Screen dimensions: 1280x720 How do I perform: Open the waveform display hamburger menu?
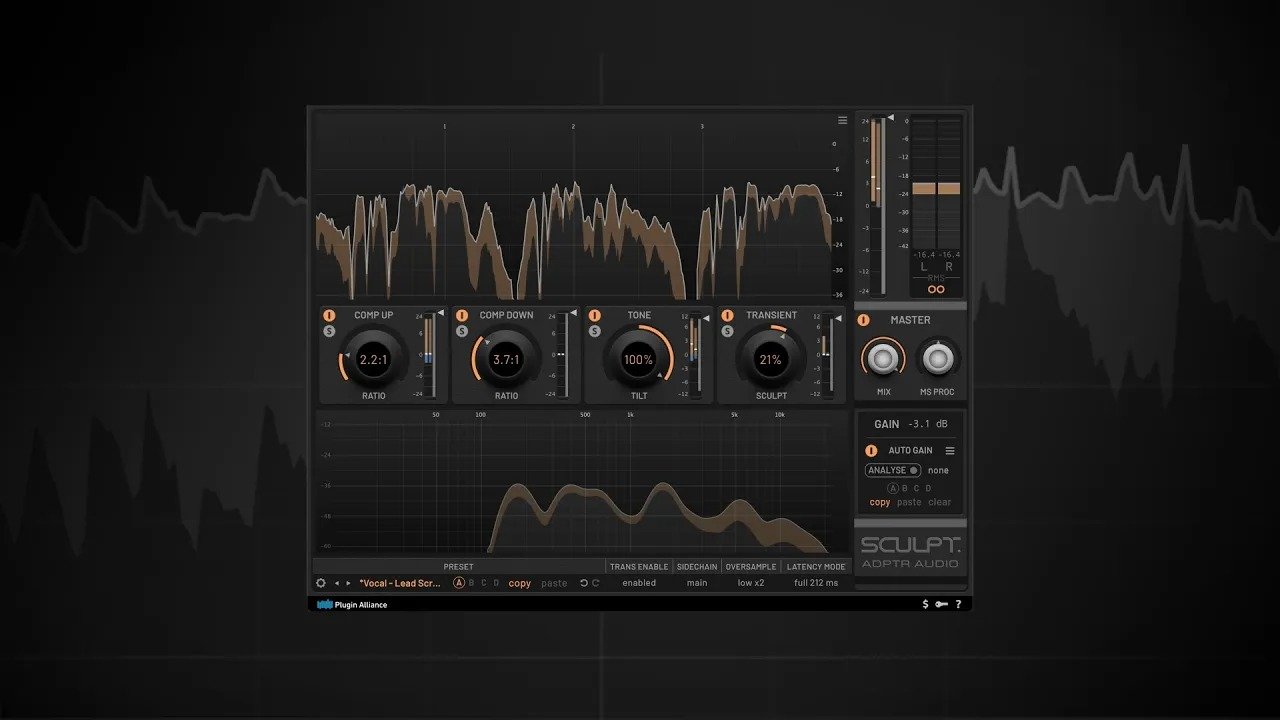tap(843, 121)
